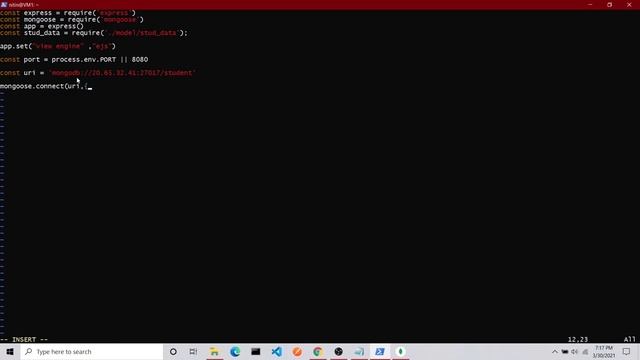Open Task View in the taskbar

click(193, 351)
